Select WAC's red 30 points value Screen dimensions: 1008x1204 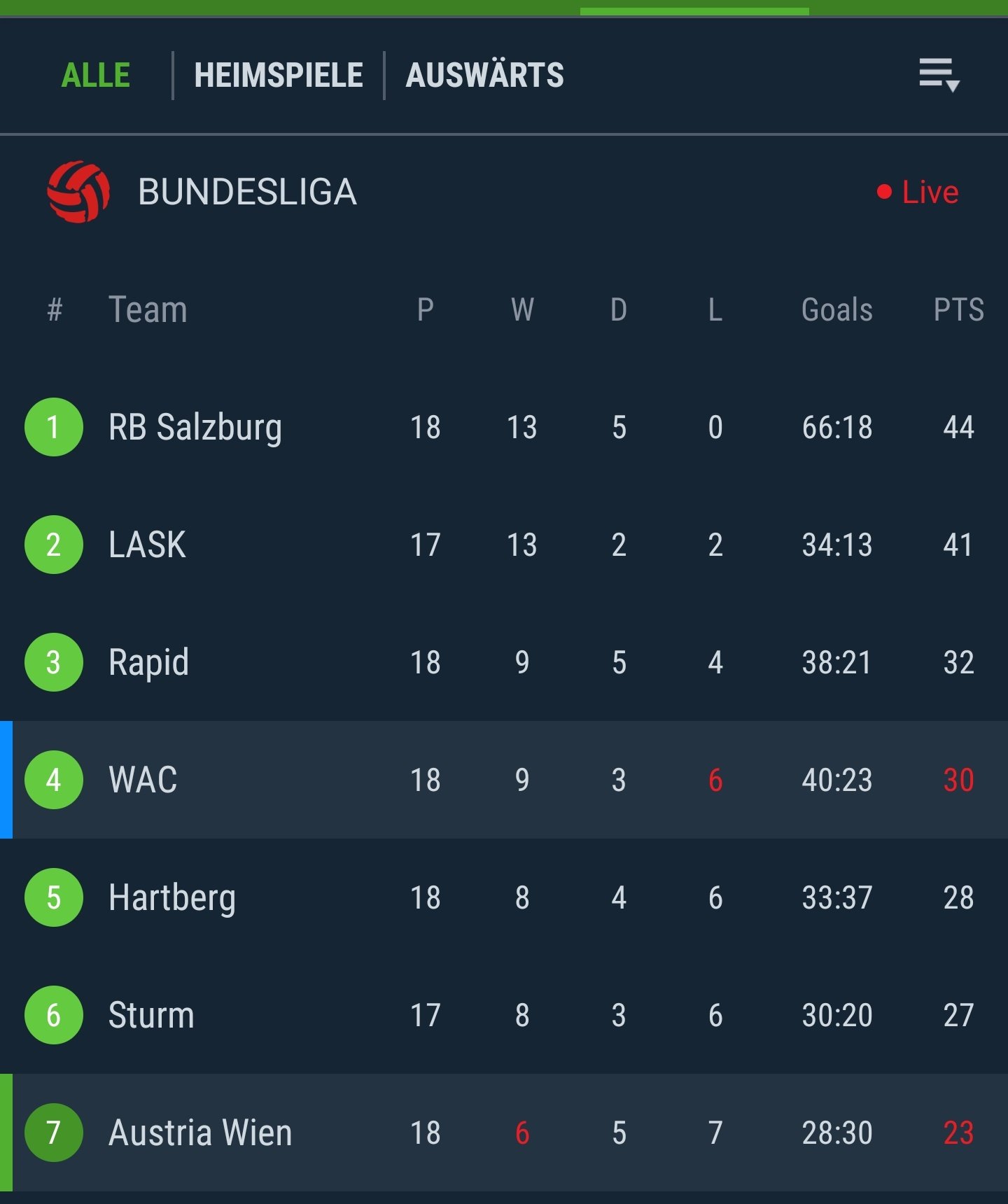958,780
